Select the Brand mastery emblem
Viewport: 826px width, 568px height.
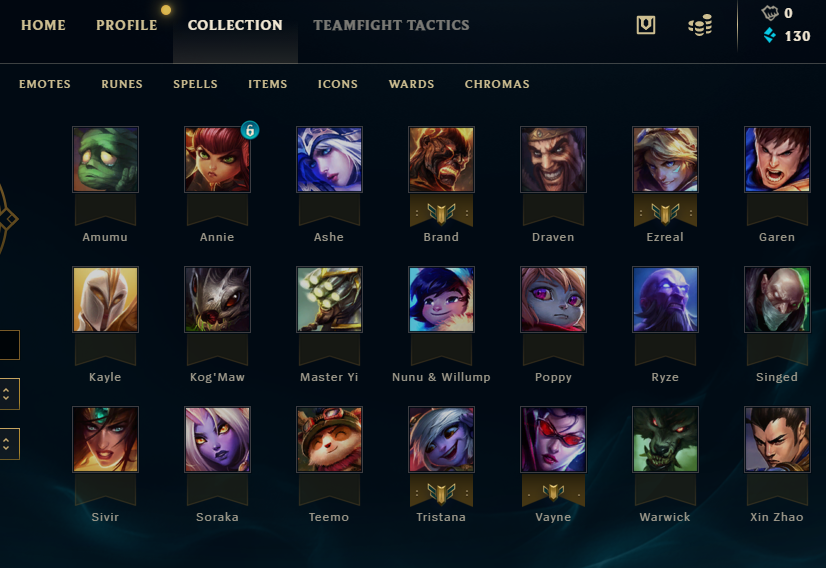[441, 212]
